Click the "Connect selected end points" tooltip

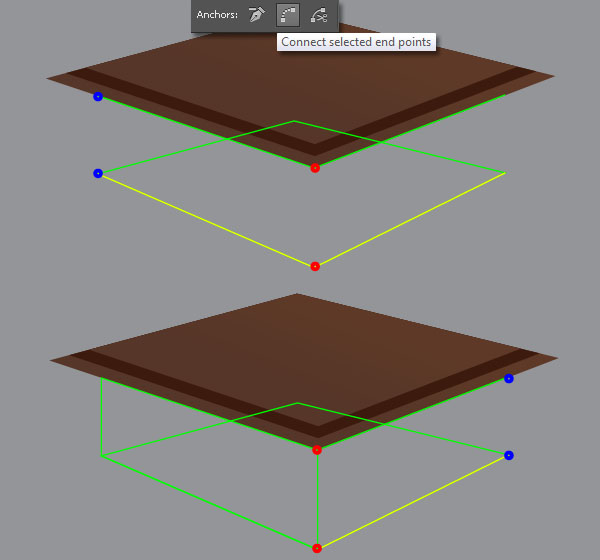click(x=356, y=42)
